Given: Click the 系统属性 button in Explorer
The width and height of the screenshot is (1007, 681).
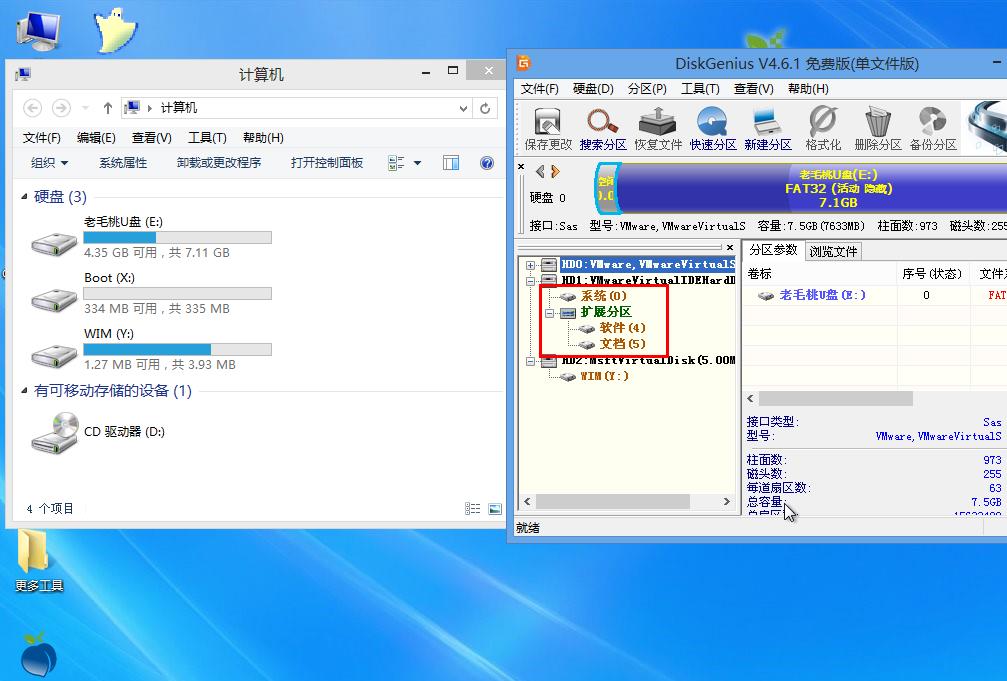Looking at the screenshot, I should 122,163.
